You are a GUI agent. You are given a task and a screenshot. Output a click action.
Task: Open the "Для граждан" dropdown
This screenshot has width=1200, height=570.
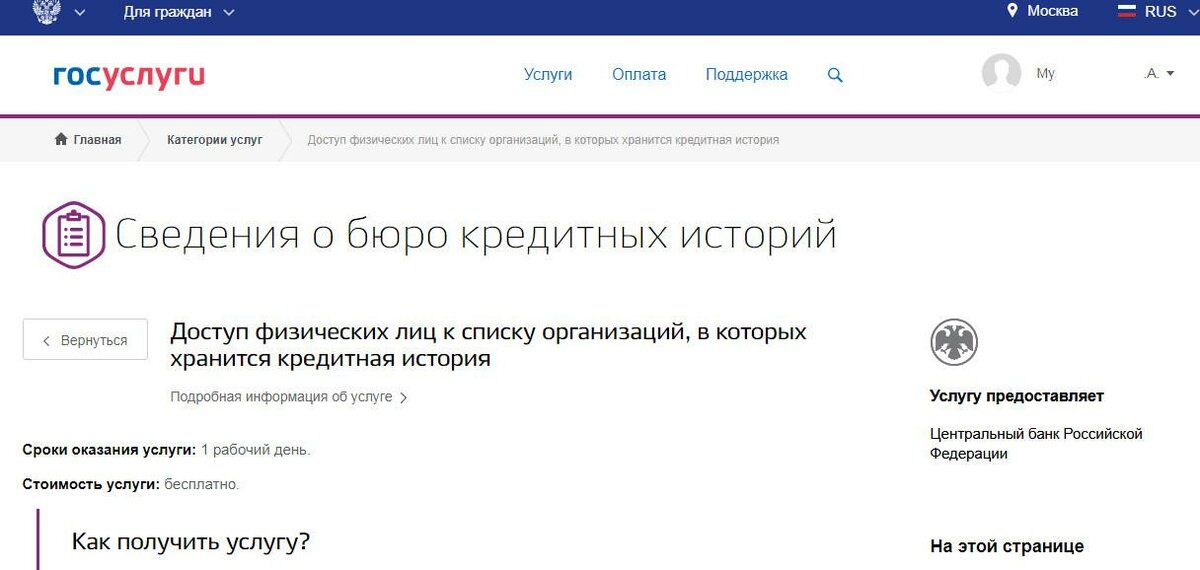[180, 12]
